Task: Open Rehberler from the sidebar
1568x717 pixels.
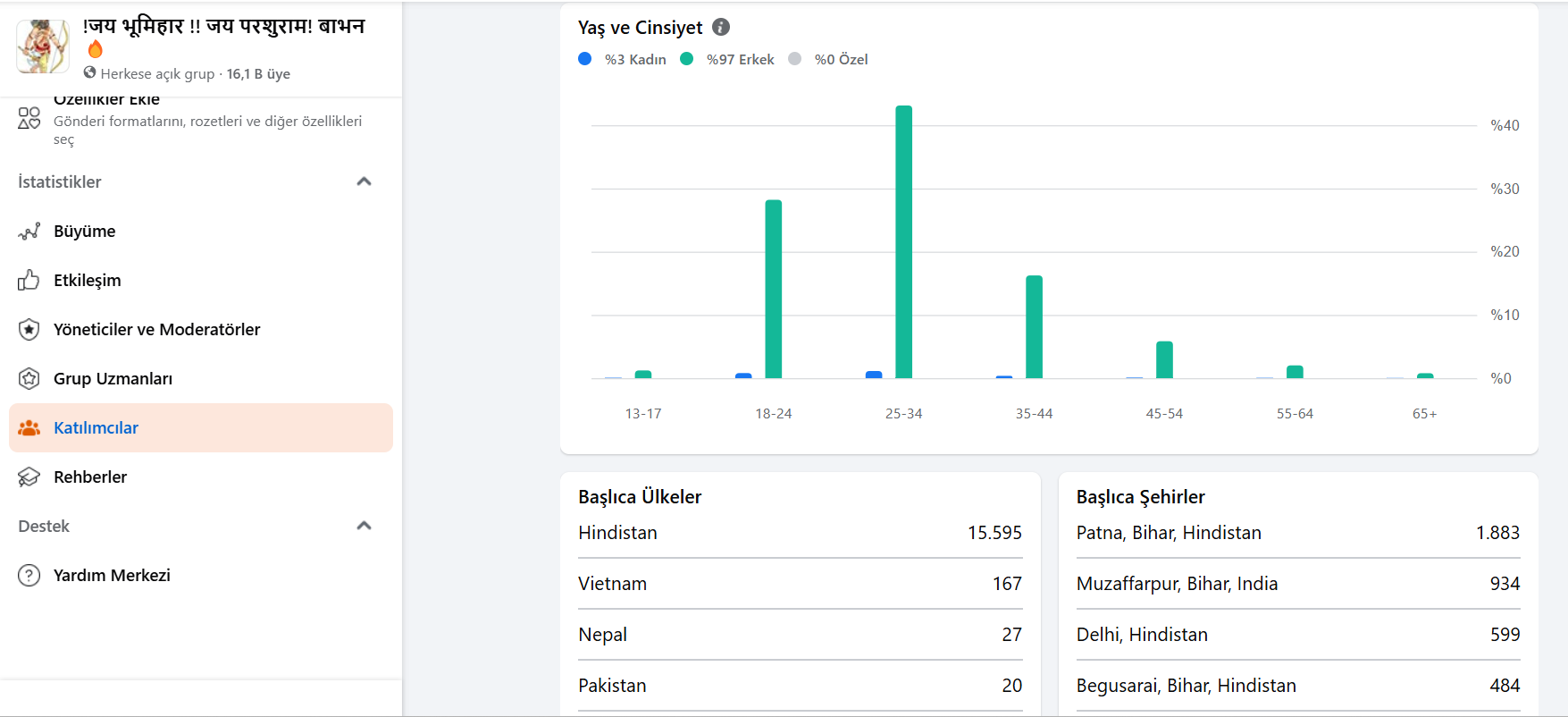Action: point(201,477)
